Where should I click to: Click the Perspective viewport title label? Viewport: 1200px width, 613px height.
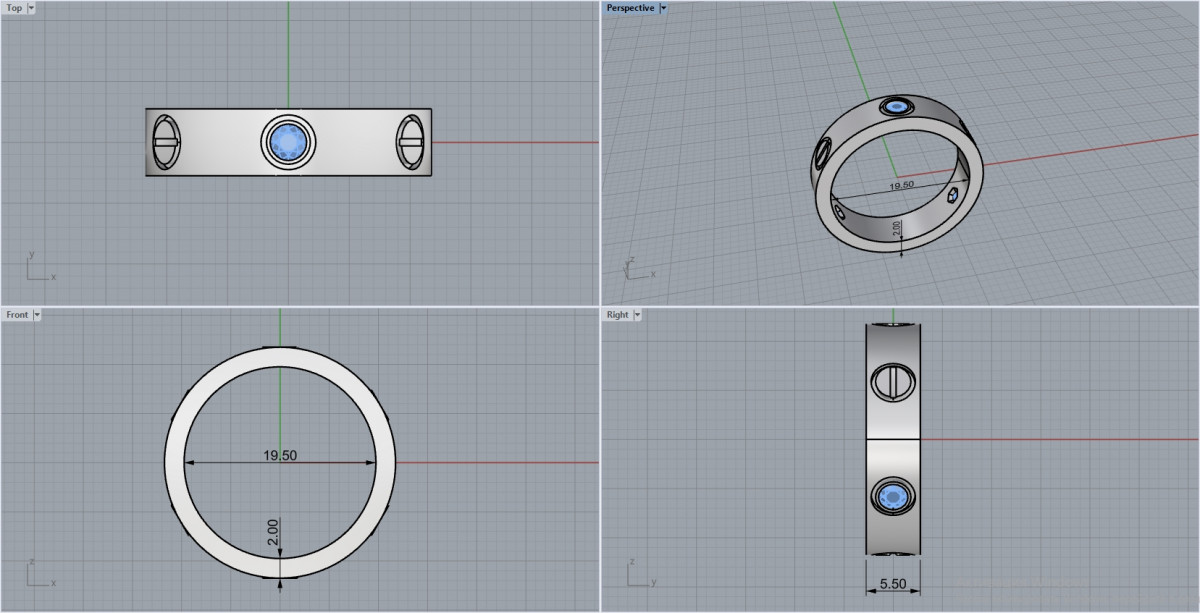pyautogui.click(x=630, y=8)
